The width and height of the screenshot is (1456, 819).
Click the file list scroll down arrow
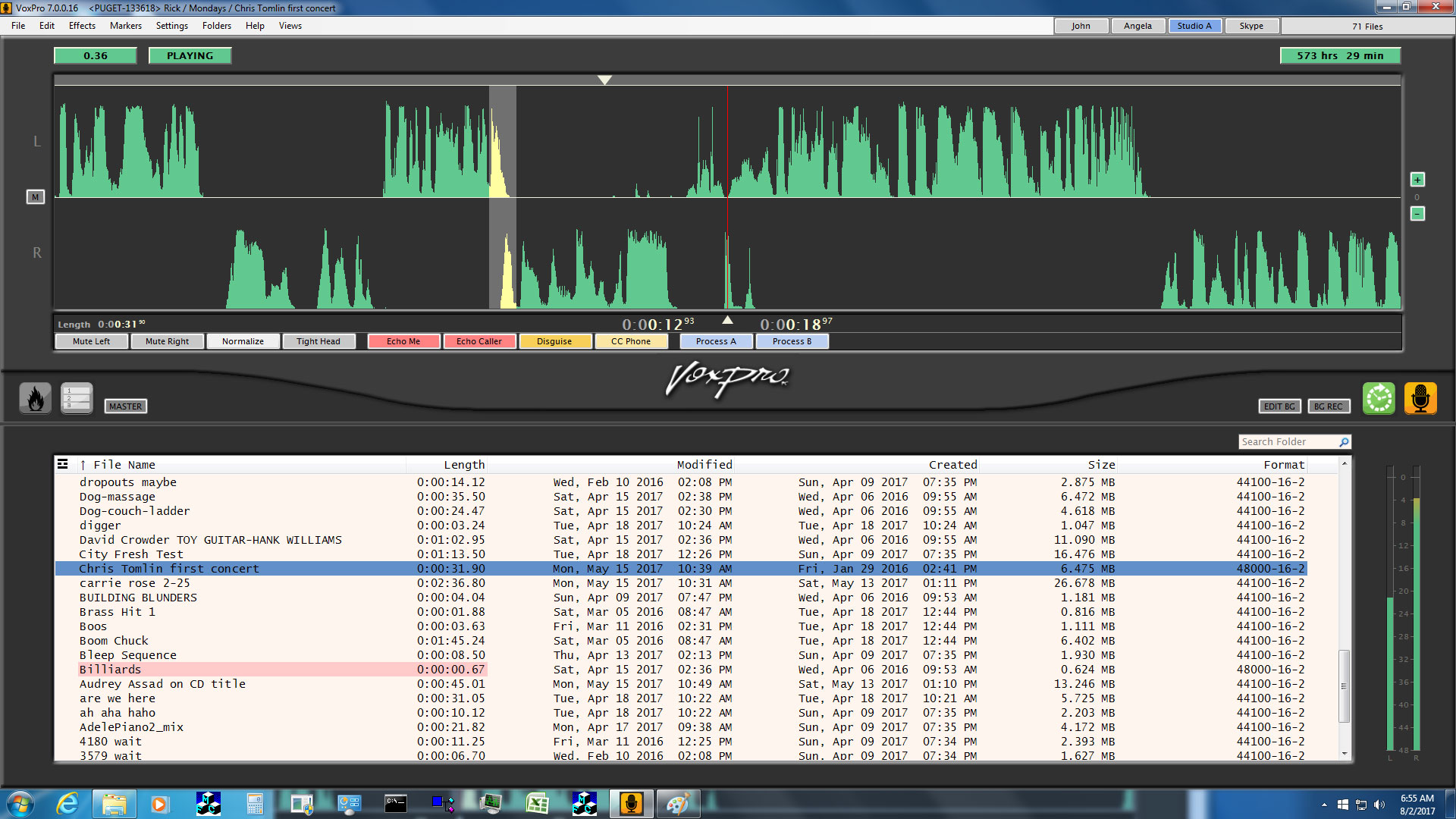click(1344, 754)
